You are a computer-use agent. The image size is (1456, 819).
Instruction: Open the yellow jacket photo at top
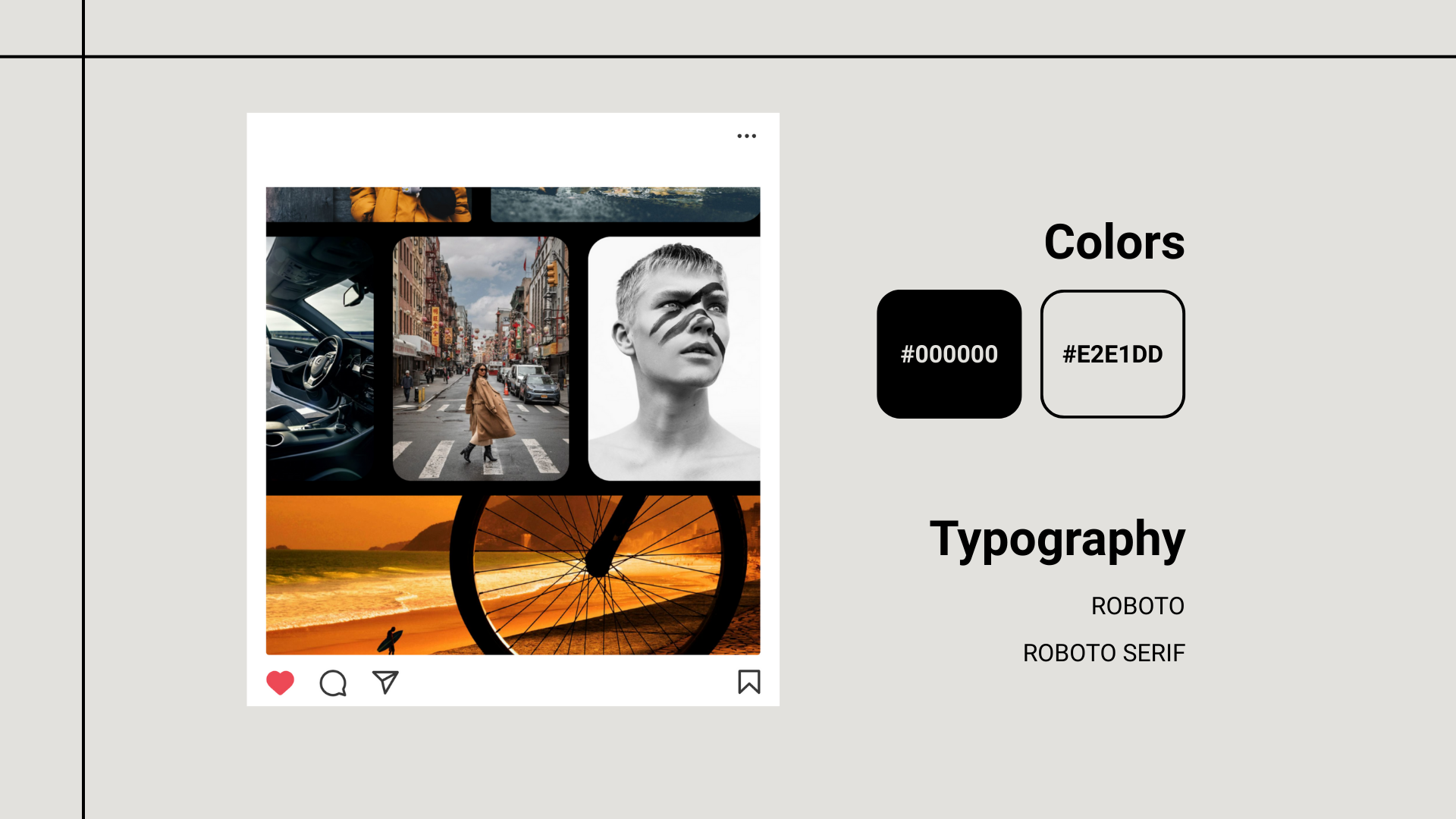tap(369, 204)
